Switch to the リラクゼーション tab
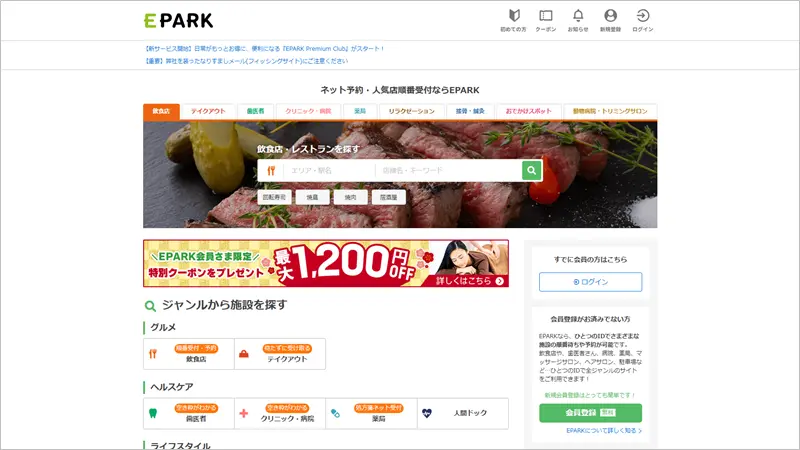The width and height of the screenshot is (800, 450). pyautogui.click(x=411, y=111)
